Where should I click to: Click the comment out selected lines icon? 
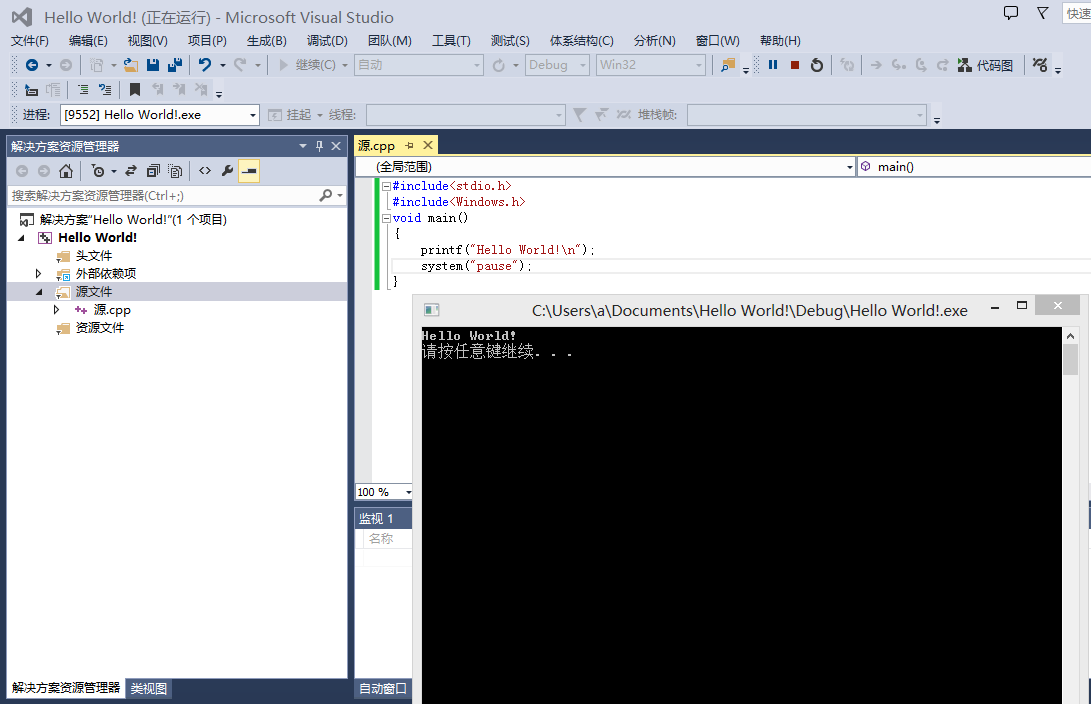pos(83,90)
